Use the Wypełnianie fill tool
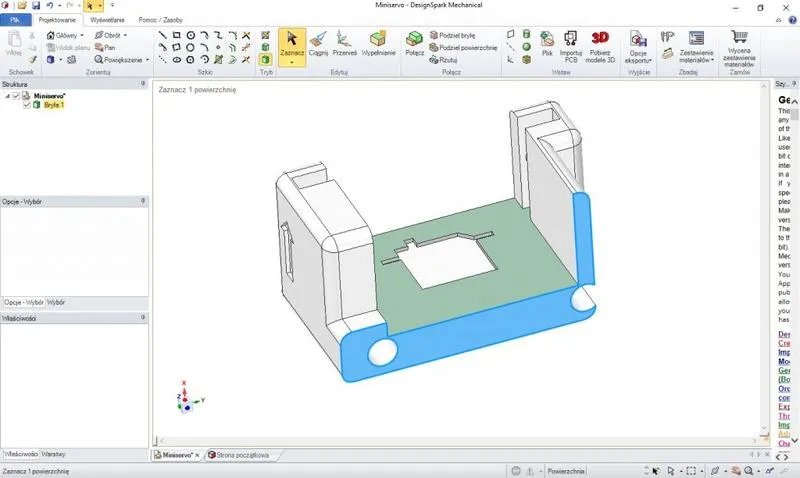 click(x=378, y=43)
